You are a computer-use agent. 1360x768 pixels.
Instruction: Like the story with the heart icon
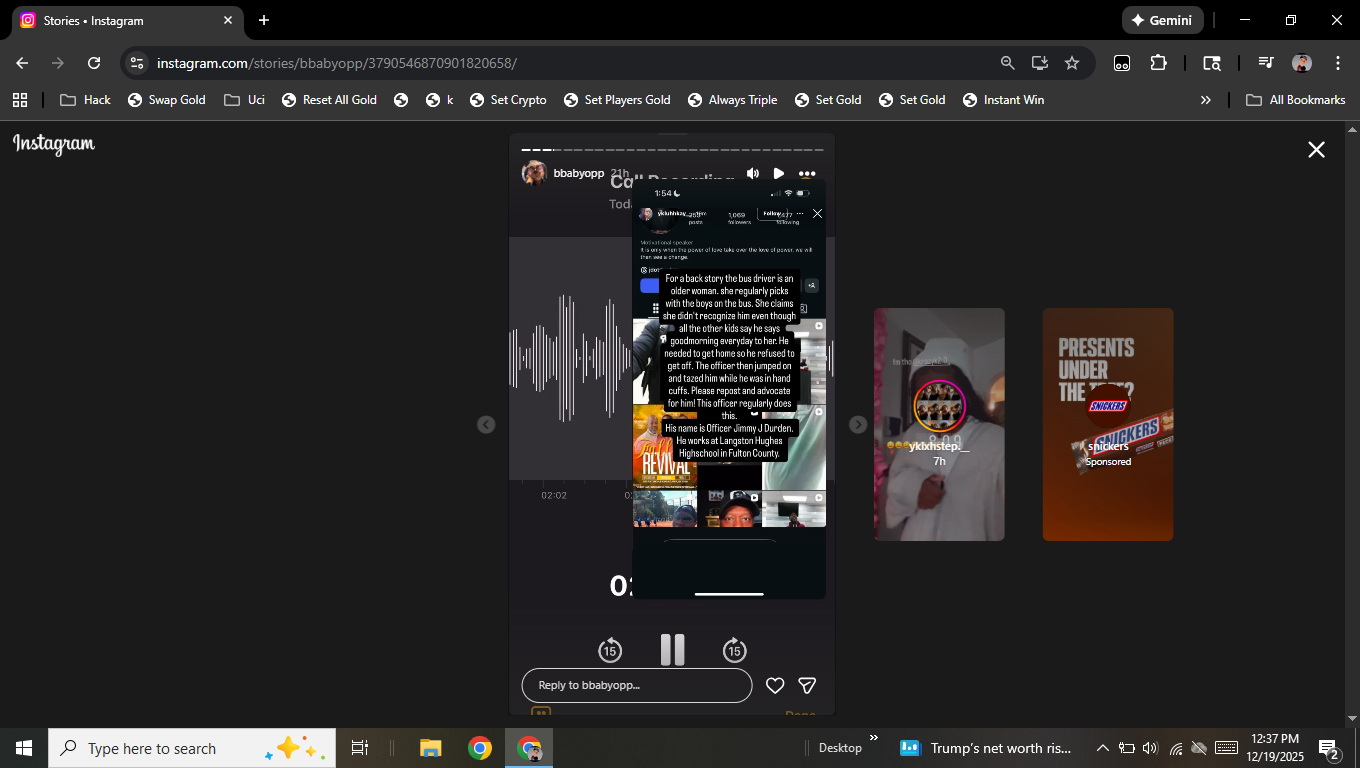click(x=775, y=685)
